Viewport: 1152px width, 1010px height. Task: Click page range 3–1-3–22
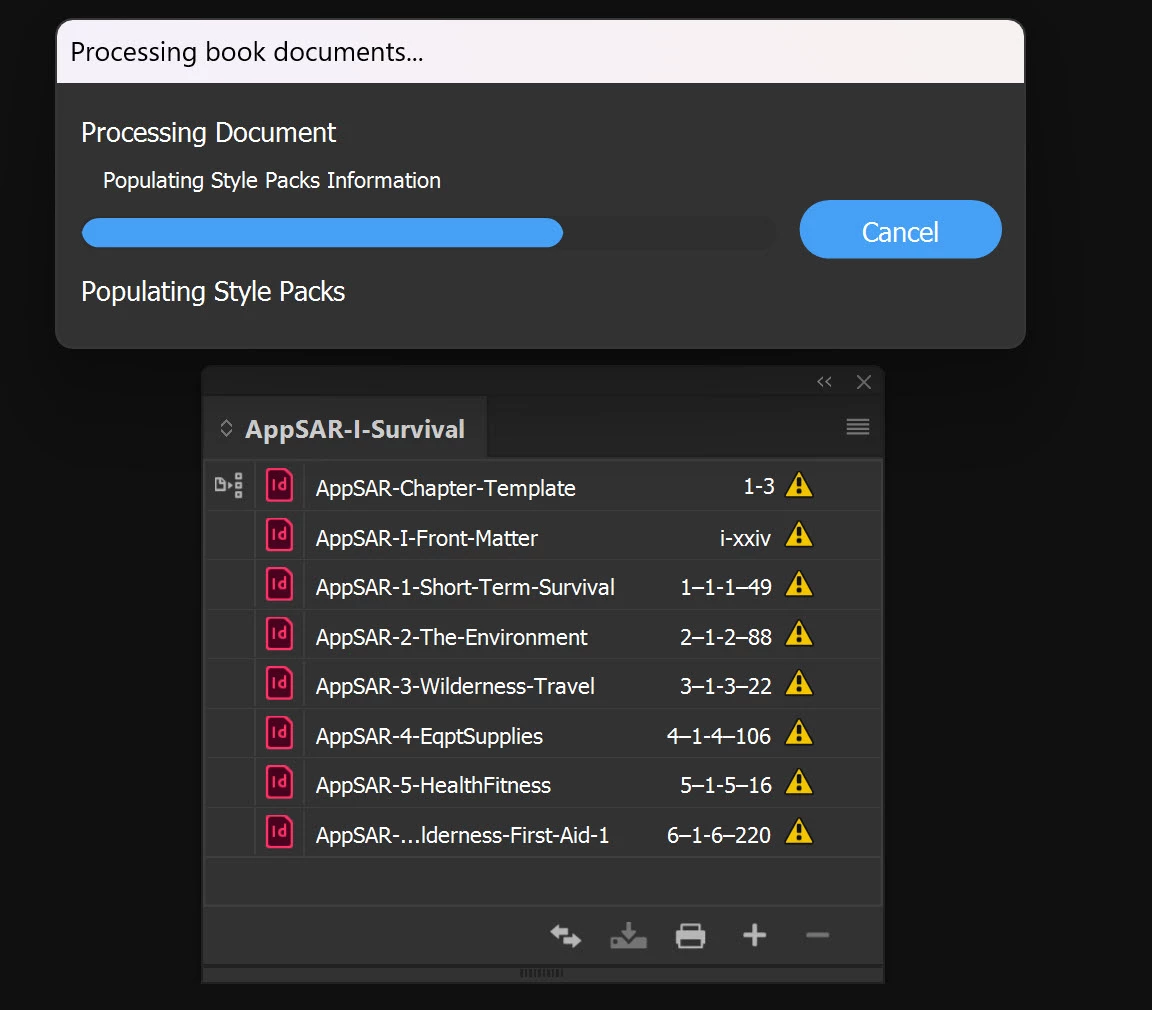coord(726,686)
